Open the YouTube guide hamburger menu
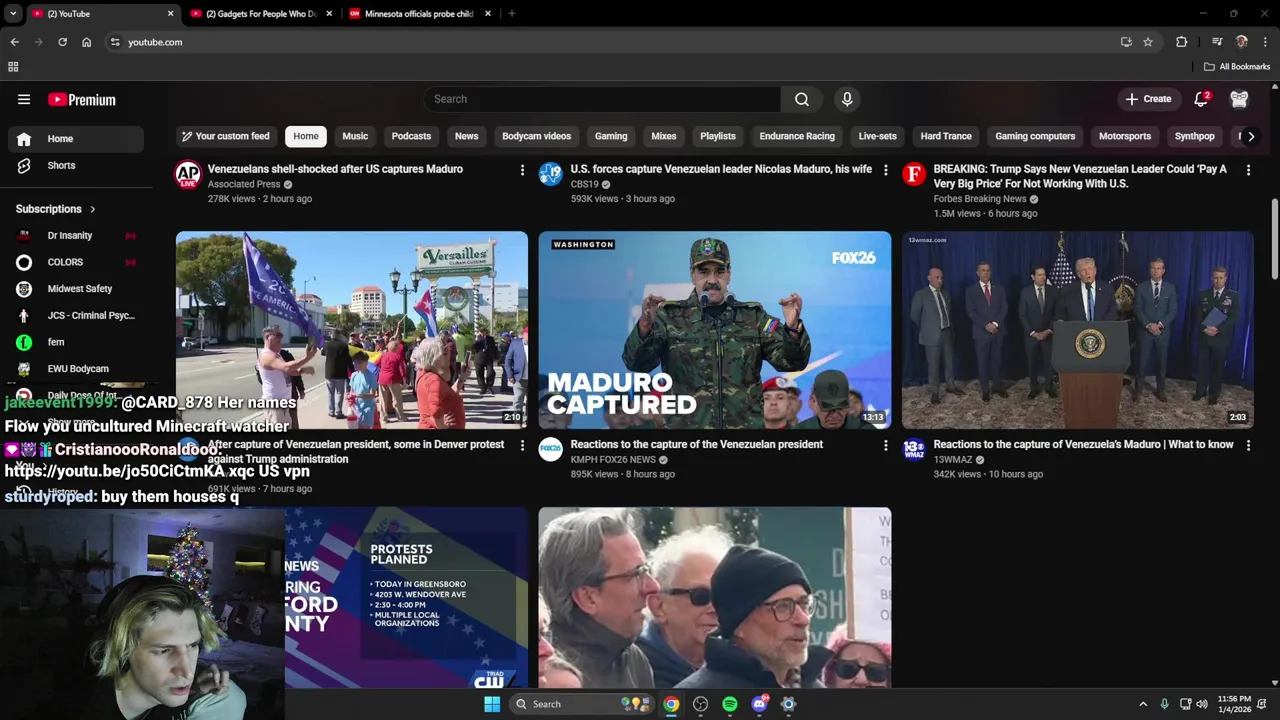 [x=24, y=99]
